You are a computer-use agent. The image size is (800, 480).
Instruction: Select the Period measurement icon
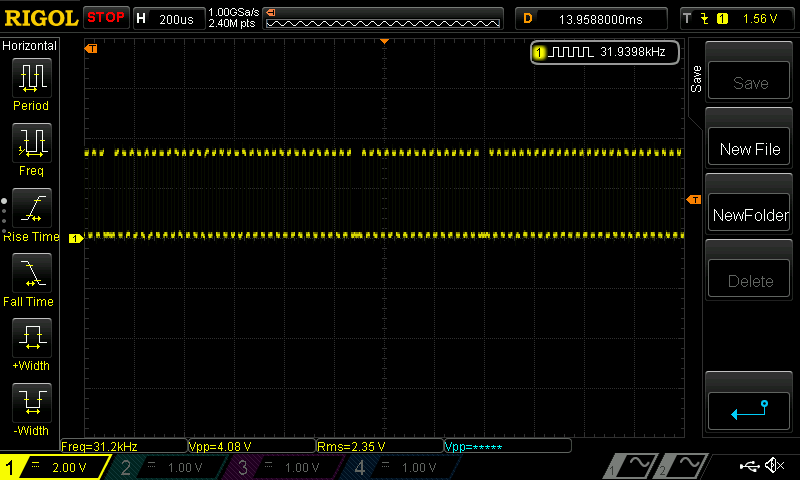coord(31,77)
